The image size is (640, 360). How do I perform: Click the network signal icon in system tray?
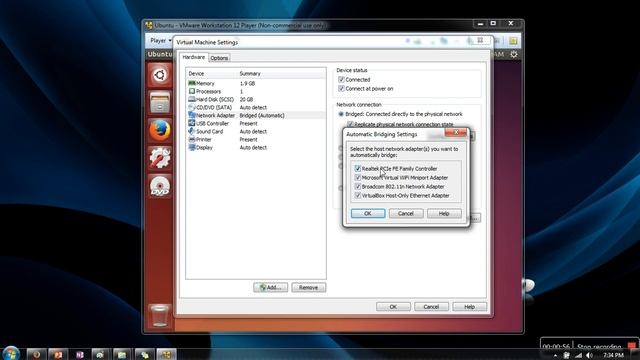[x=578, y=356]
